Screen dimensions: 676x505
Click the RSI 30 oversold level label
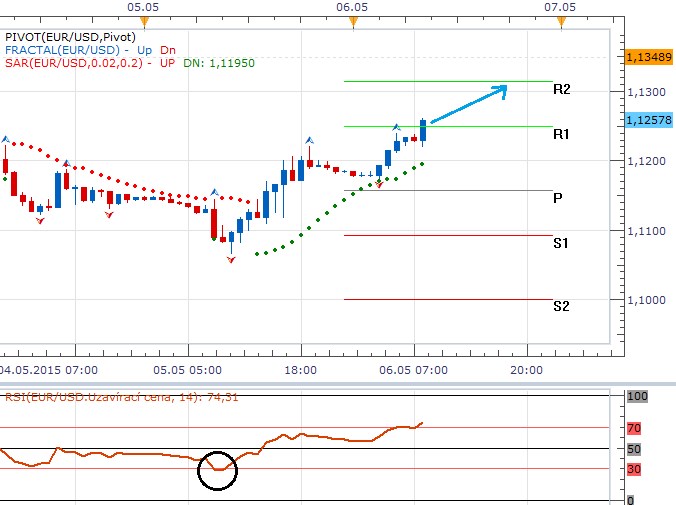tap(632, 468)
